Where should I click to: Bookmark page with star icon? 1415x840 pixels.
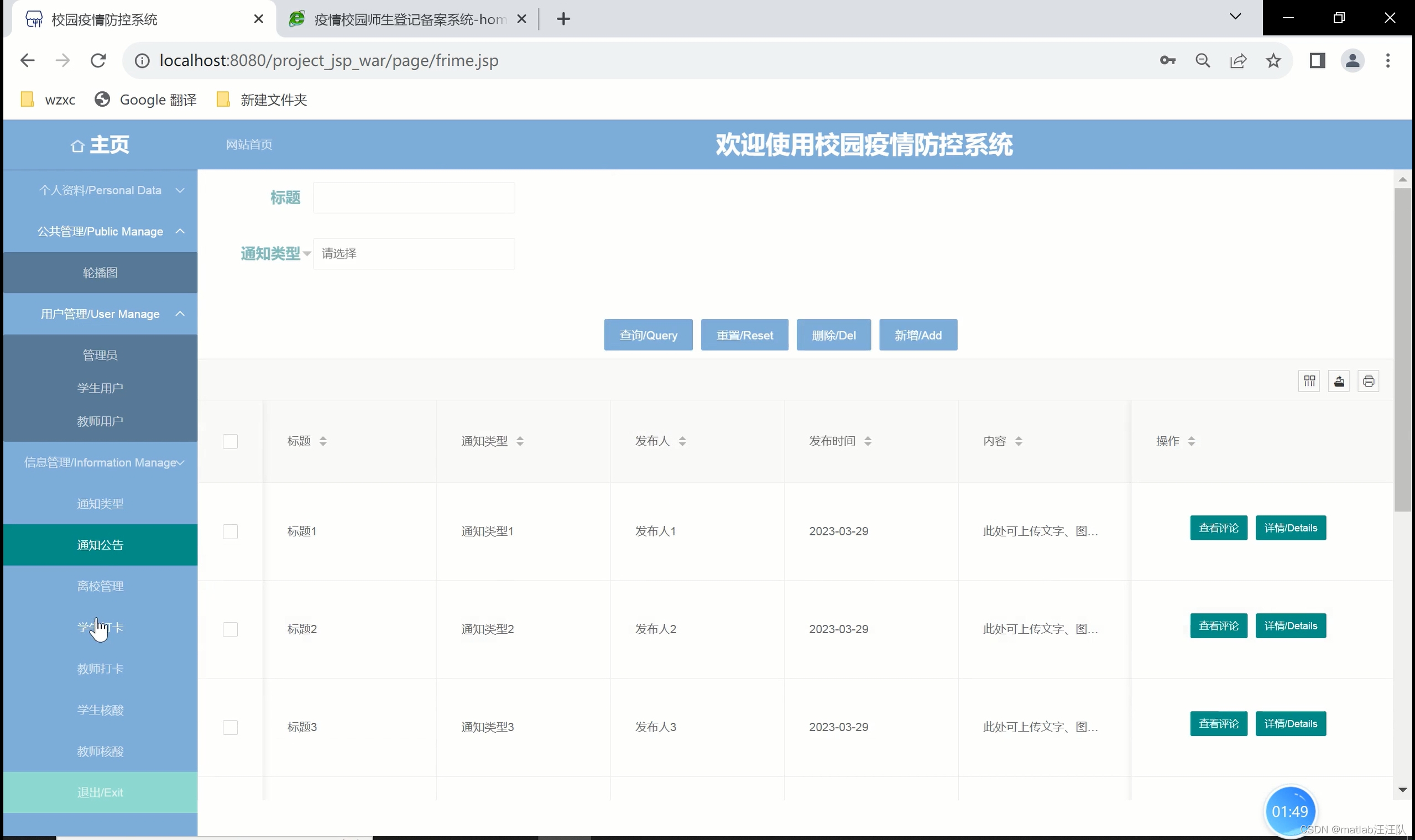1273,61
